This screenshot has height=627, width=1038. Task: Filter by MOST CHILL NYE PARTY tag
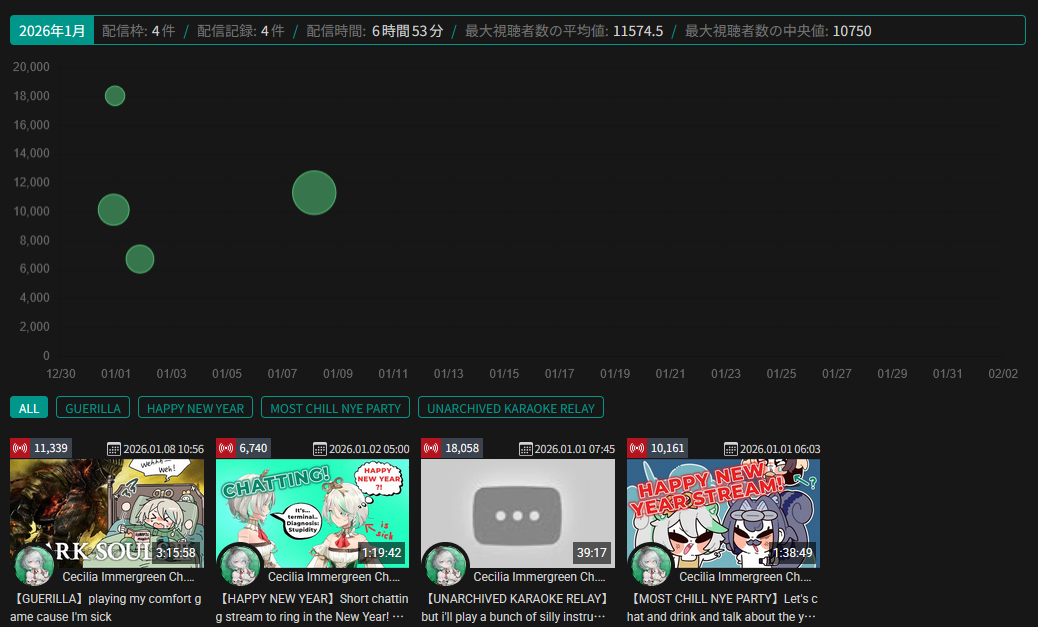pos(335,408)
